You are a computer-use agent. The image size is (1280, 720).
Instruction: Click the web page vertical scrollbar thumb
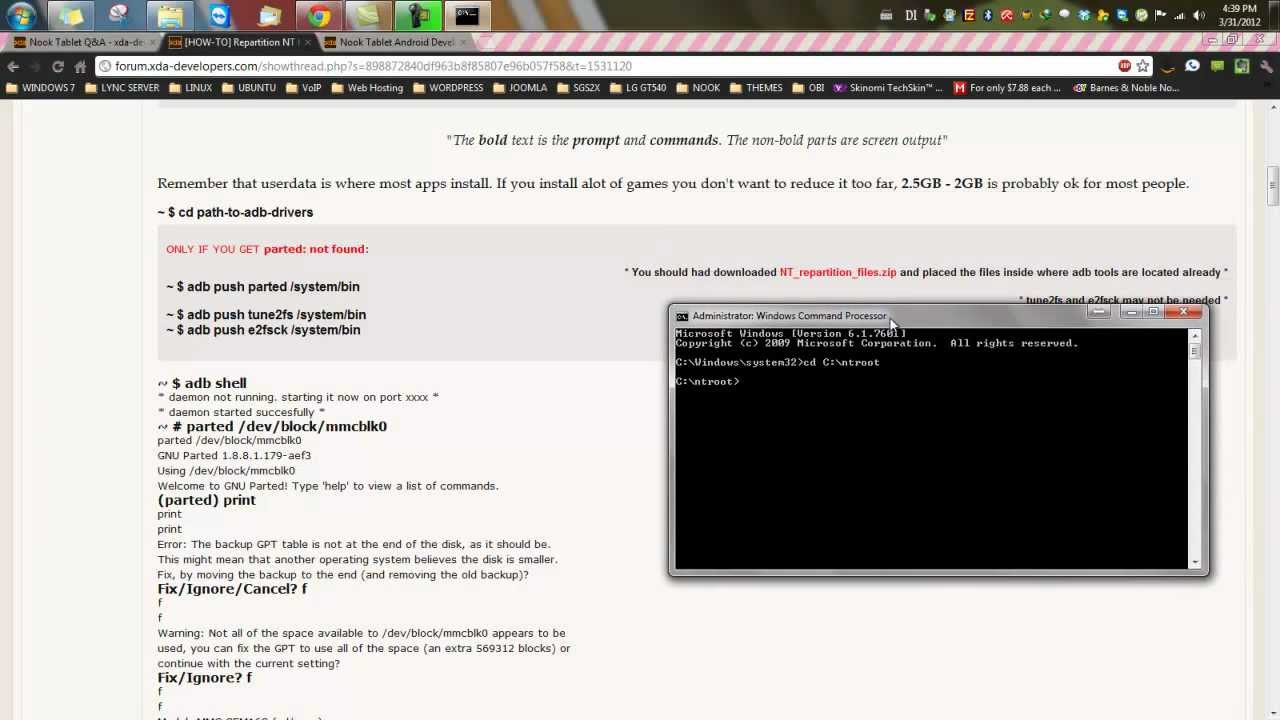click(1273, 184)
